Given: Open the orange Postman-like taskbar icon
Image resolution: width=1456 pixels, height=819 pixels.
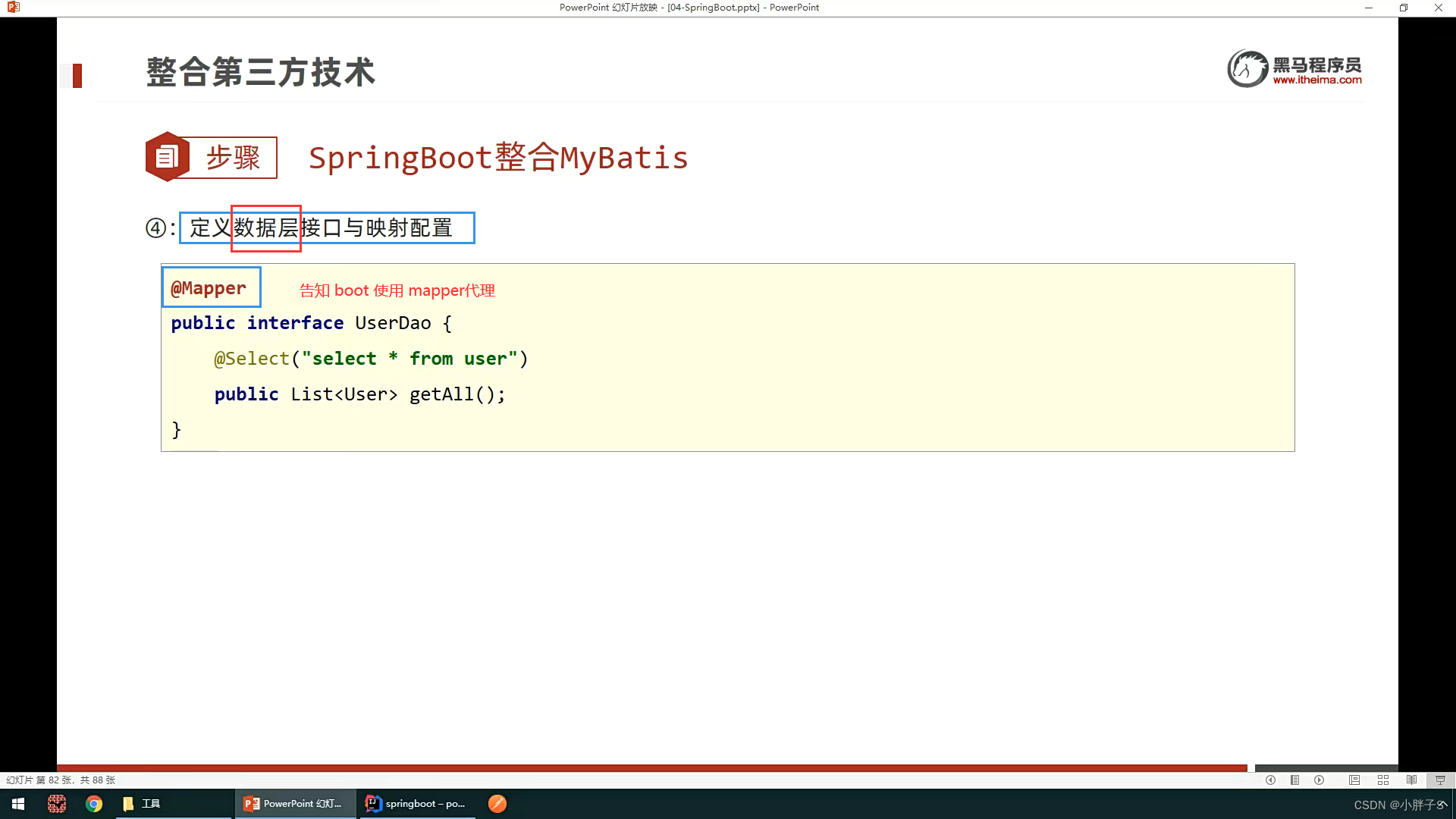Looking at the screenshot, I should (497, 804).
